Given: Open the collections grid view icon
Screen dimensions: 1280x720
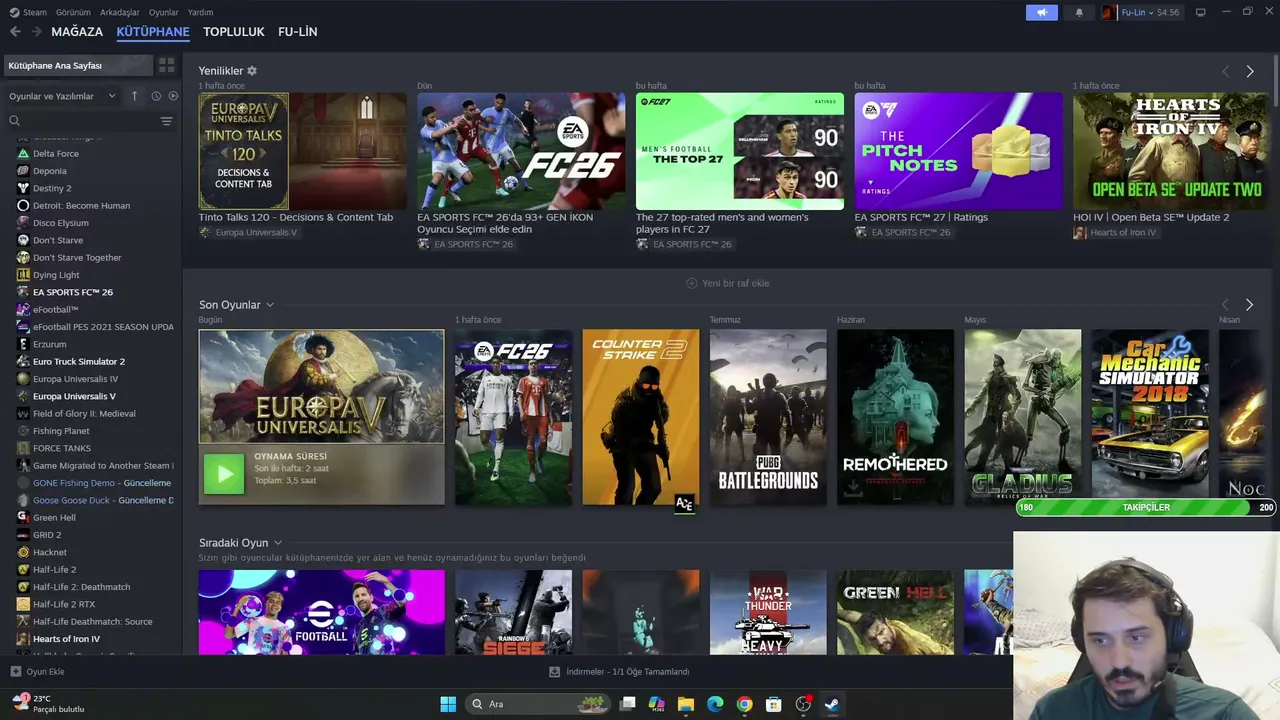Looking at the screenshot, I should [x=166, y=65].
